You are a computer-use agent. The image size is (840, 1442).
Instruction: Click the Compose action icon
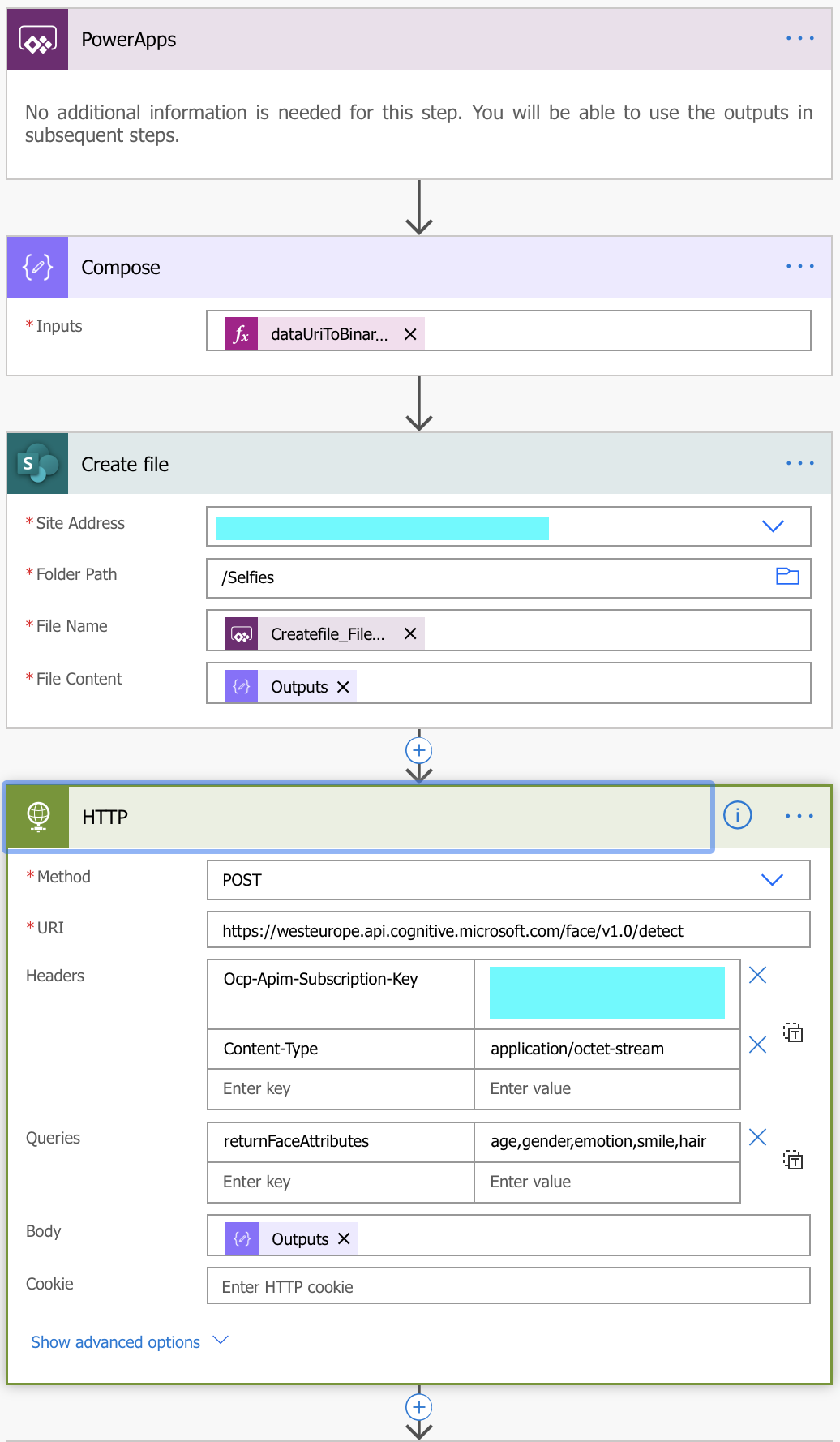click(38, 267)
